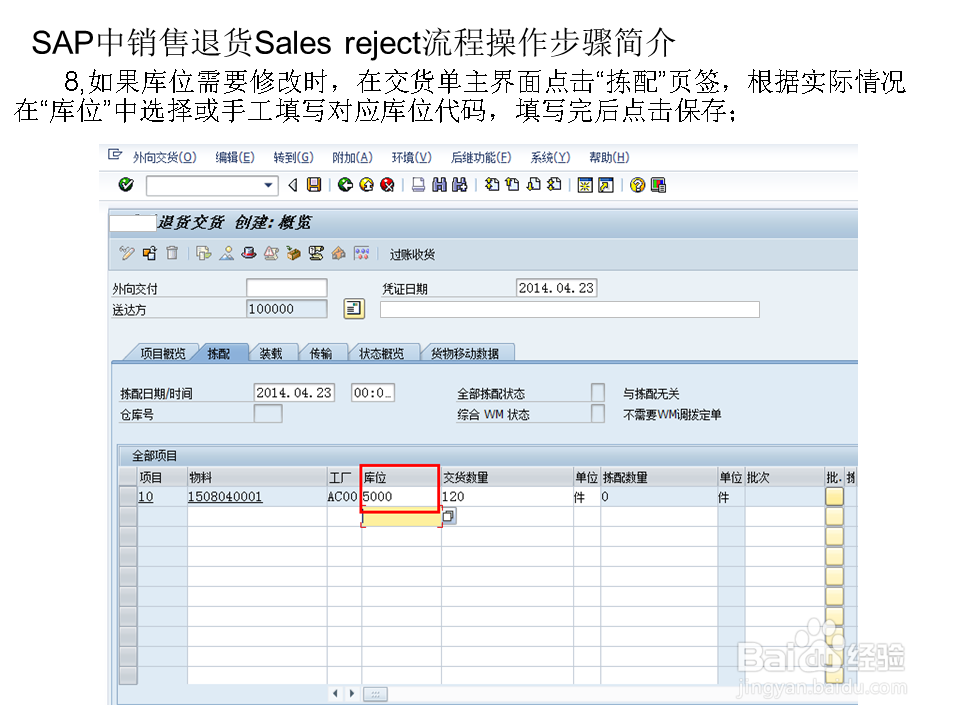Open the command field dropdown arrow
This screenshot has height=720, width=960.
point(268,185)
